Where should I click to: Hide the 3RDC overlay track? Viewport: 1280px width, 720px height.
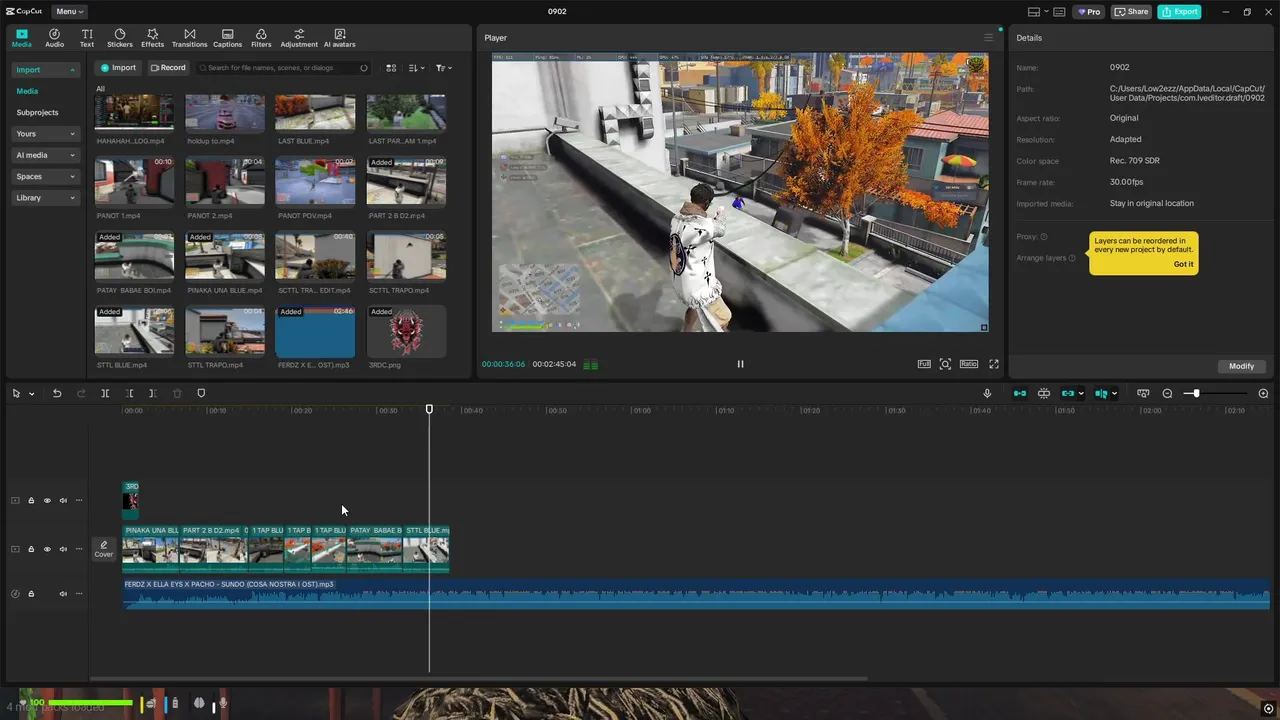[47, 501]
